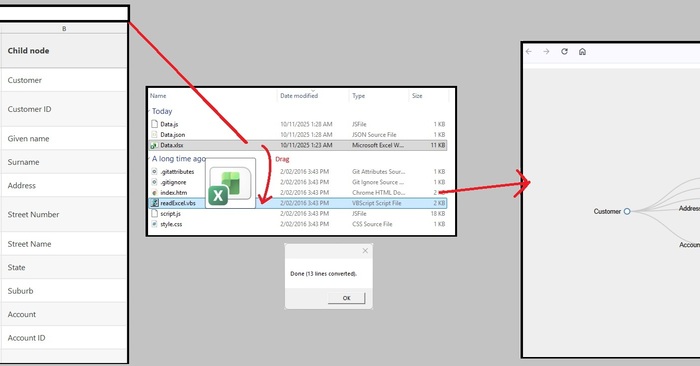The height and width of the screenshot is (366, 700).
Task: Close the Done message dialog with X
Action: tap(365, 251)
